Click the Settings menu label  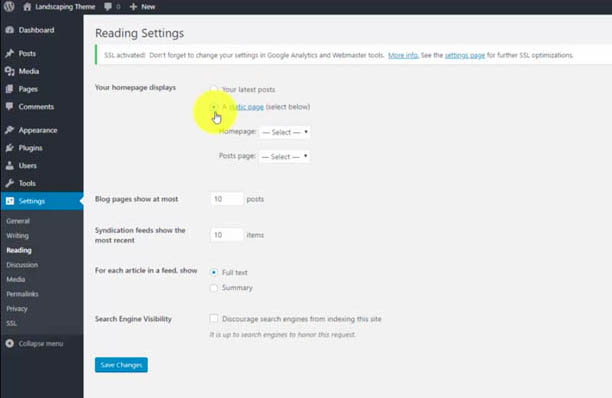[x=32, y=201]
